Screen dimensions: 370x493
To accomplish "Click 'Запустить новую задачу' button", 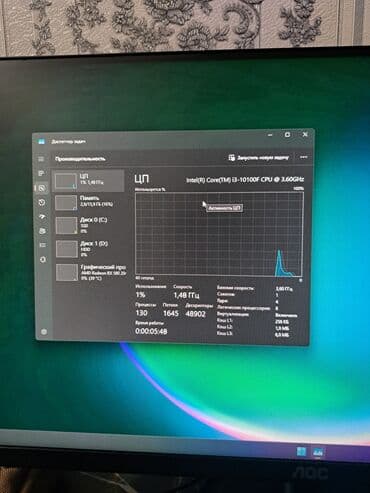I will pyautogui.click(x=258, y=158).
